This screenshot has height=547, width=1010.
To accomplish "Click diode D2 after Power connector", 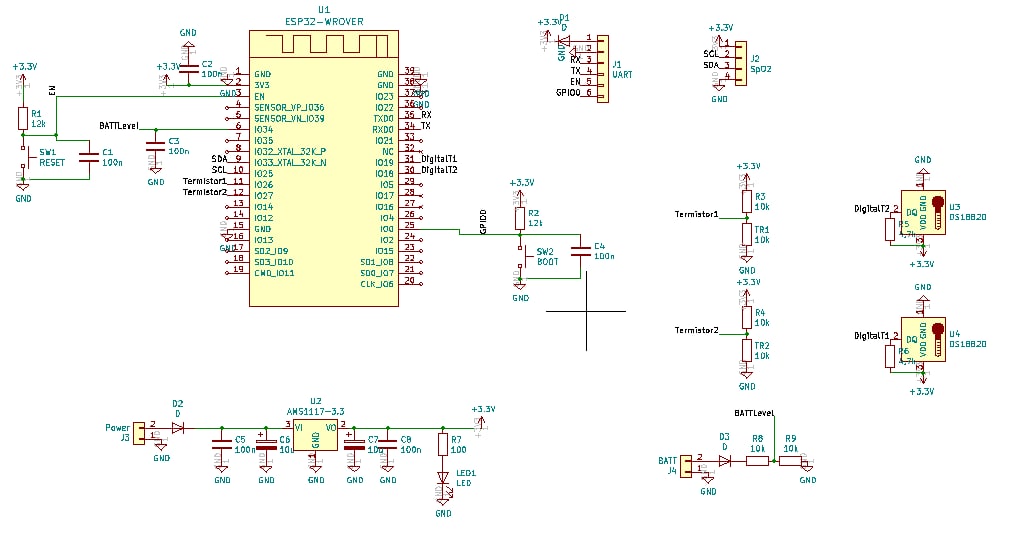I will pos(178,427).
